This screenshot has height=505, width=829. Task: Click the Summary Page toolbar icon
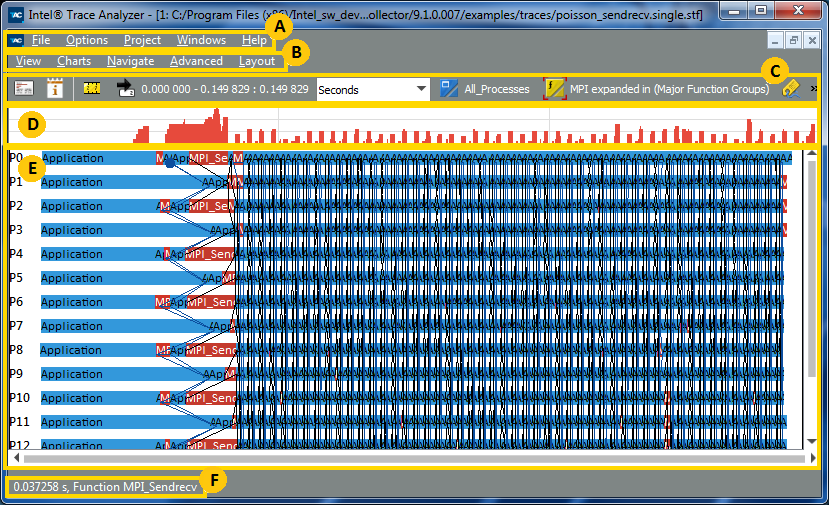click(x=23, y=89)
